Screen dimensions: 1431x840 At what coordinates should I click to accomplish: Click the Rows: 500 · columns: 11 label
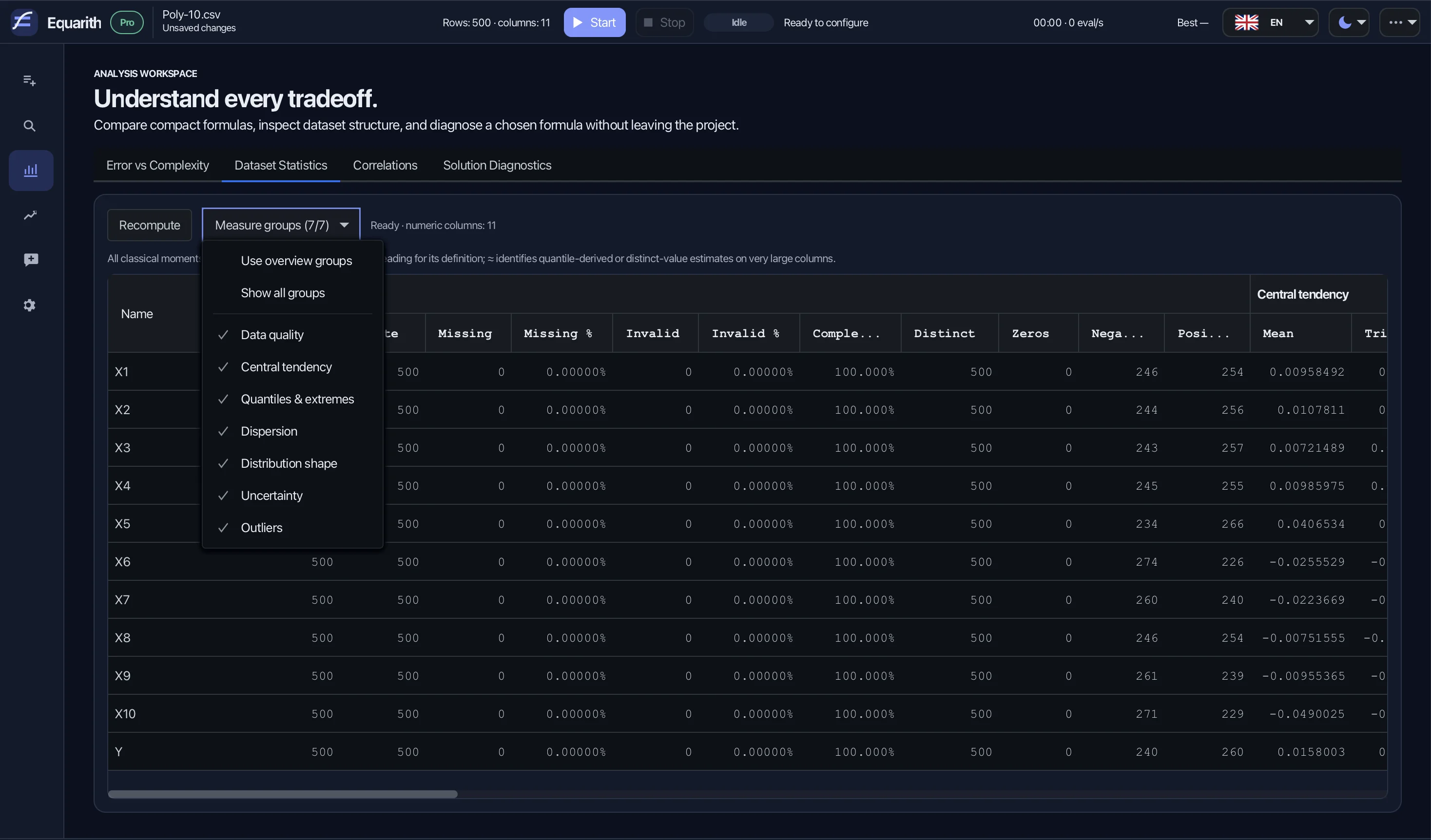click(x=496, y=23)
